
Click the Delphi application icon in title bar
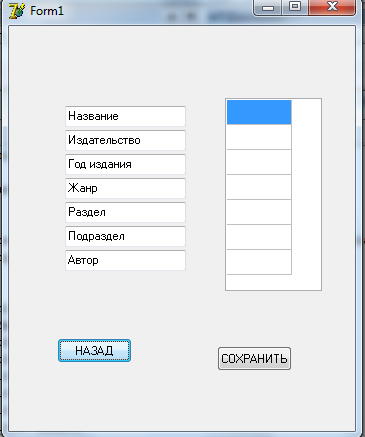(x=16, y=11)
